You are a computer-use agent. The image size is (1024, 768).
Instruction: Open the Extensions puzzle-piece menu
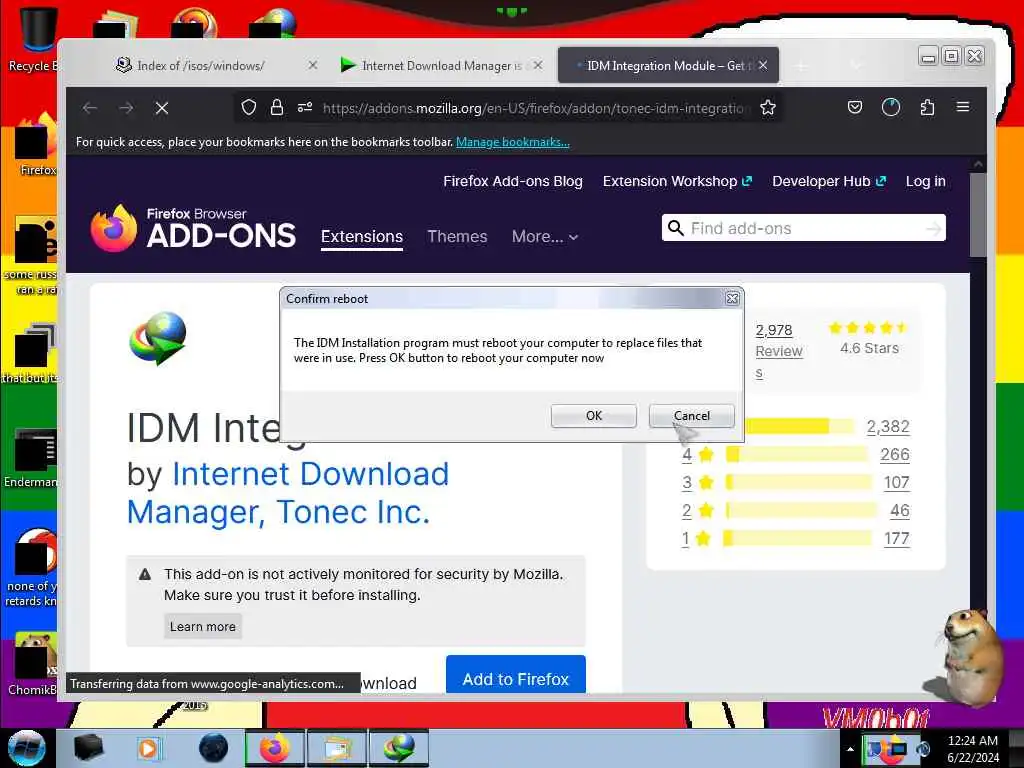click(x=927, y=107)
